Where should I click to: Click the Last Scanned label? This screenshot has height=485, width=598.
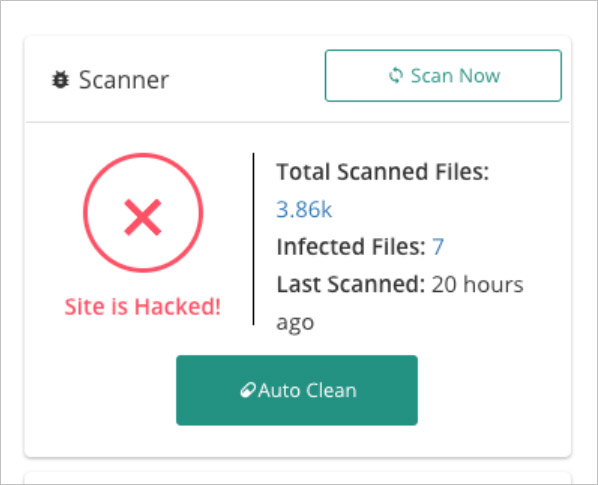pos(350,284)
